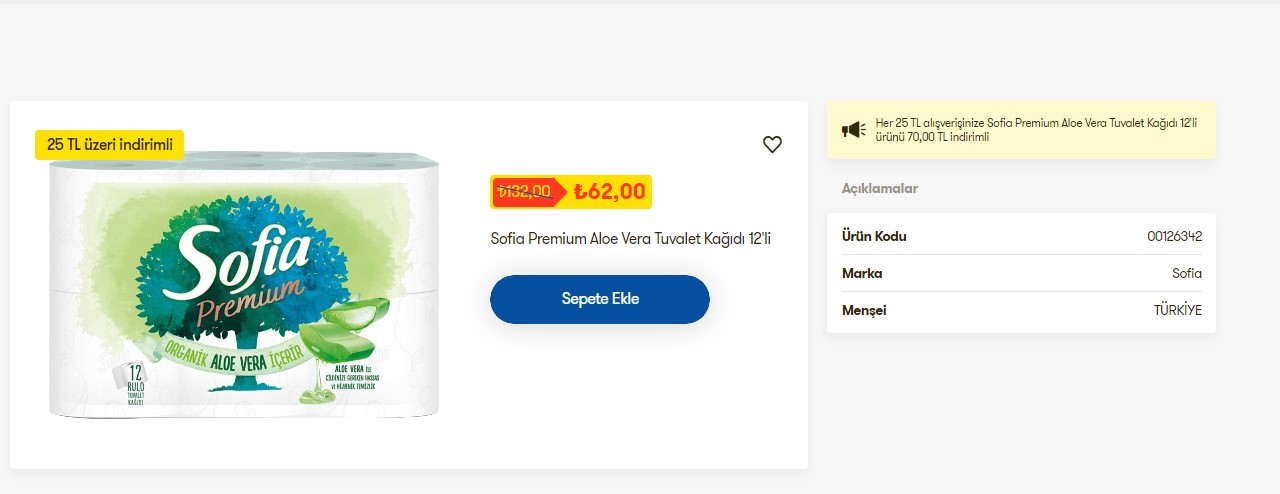1280x494 pixels.
Task: Click the product code 00126342 value
Action: pyautogui.click(x=1174, y=237)
